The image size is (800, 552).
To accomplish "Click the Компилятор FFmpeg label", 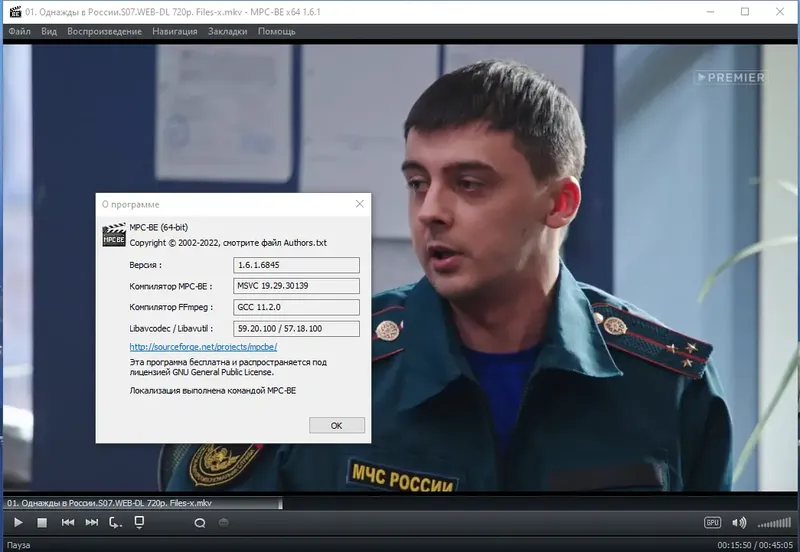I will (171, 307).
